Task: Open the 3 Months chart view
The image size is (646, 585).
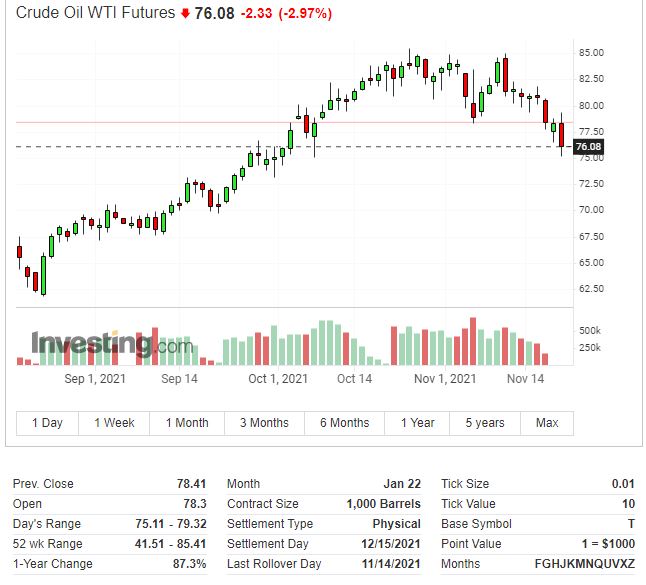Action: (x=264, y=423)
